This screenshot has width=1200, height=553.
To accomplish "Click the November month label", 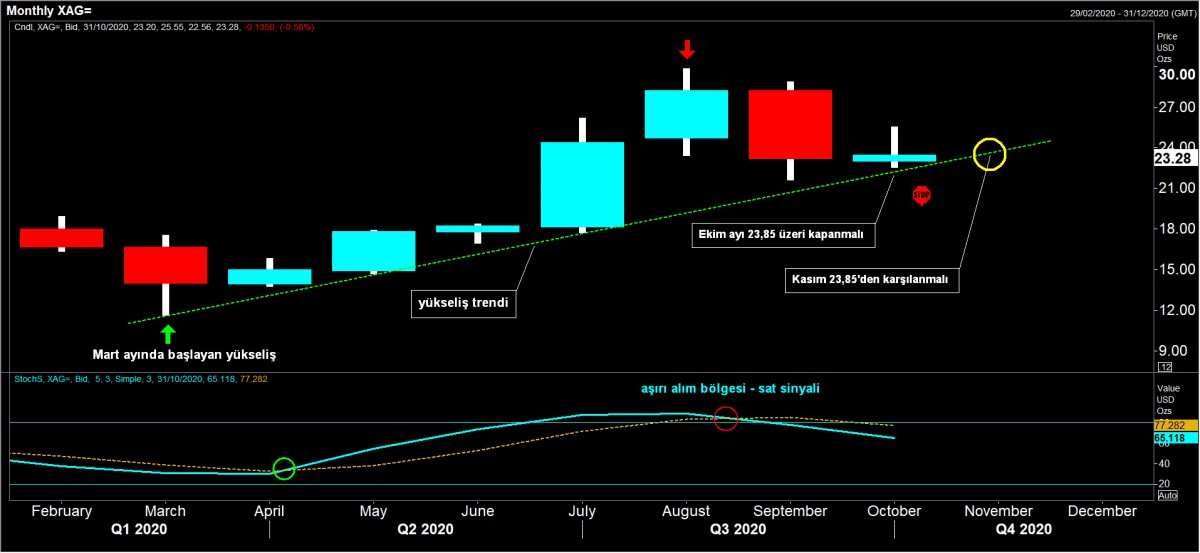I will (x=998, y=511).
